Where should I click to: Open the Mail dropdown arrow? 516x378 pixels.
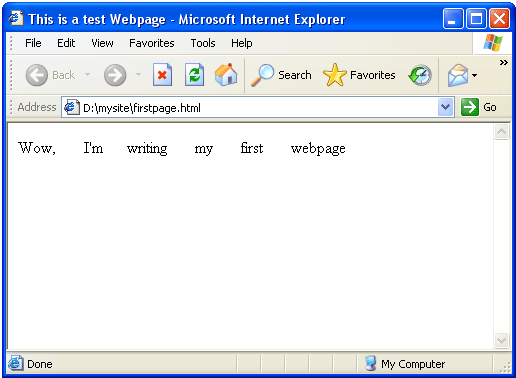pos(474,75)
